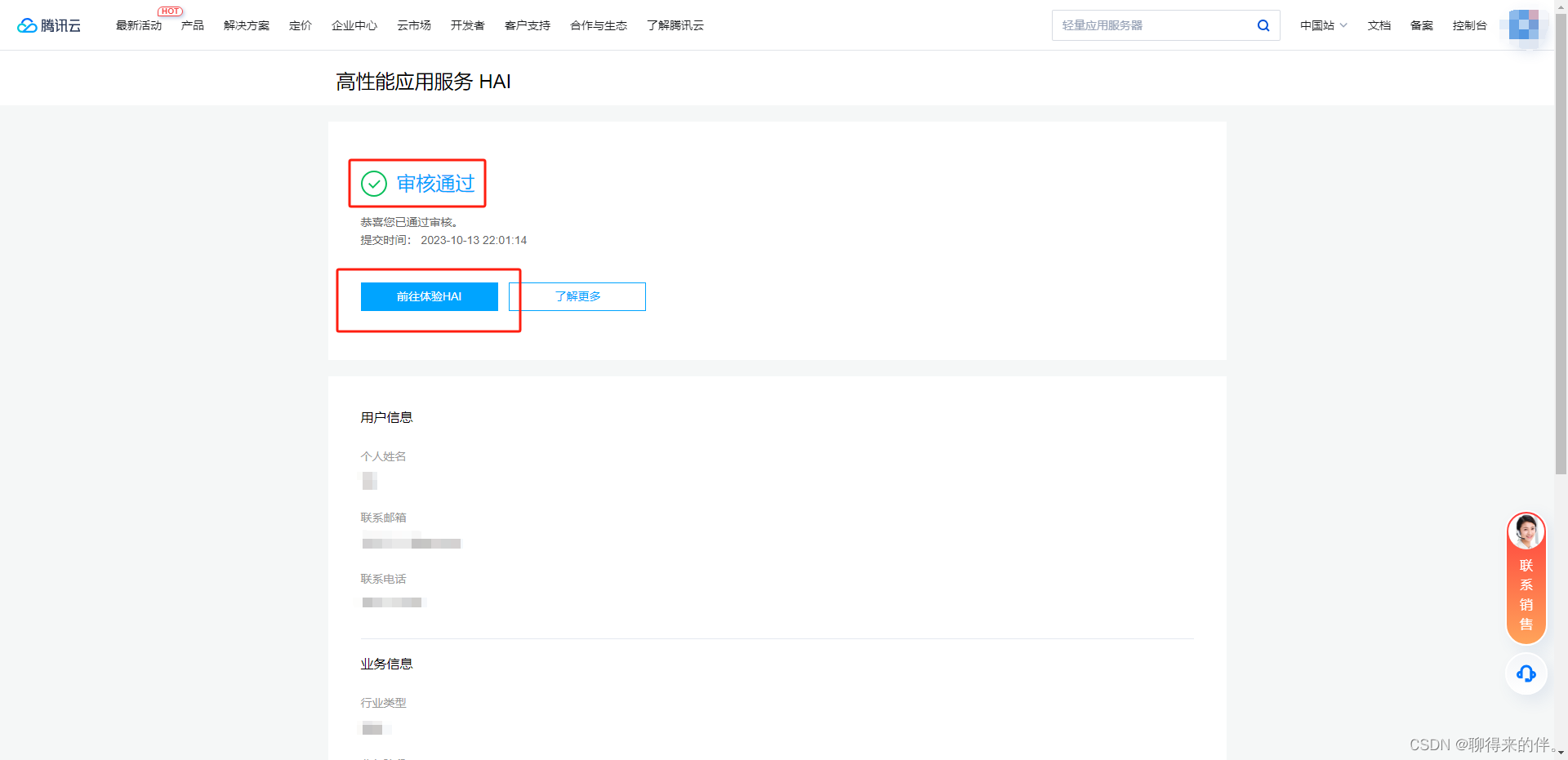Click the search magnifier icon
Screen dimensions: 1568x760
tap(1263, 25)
